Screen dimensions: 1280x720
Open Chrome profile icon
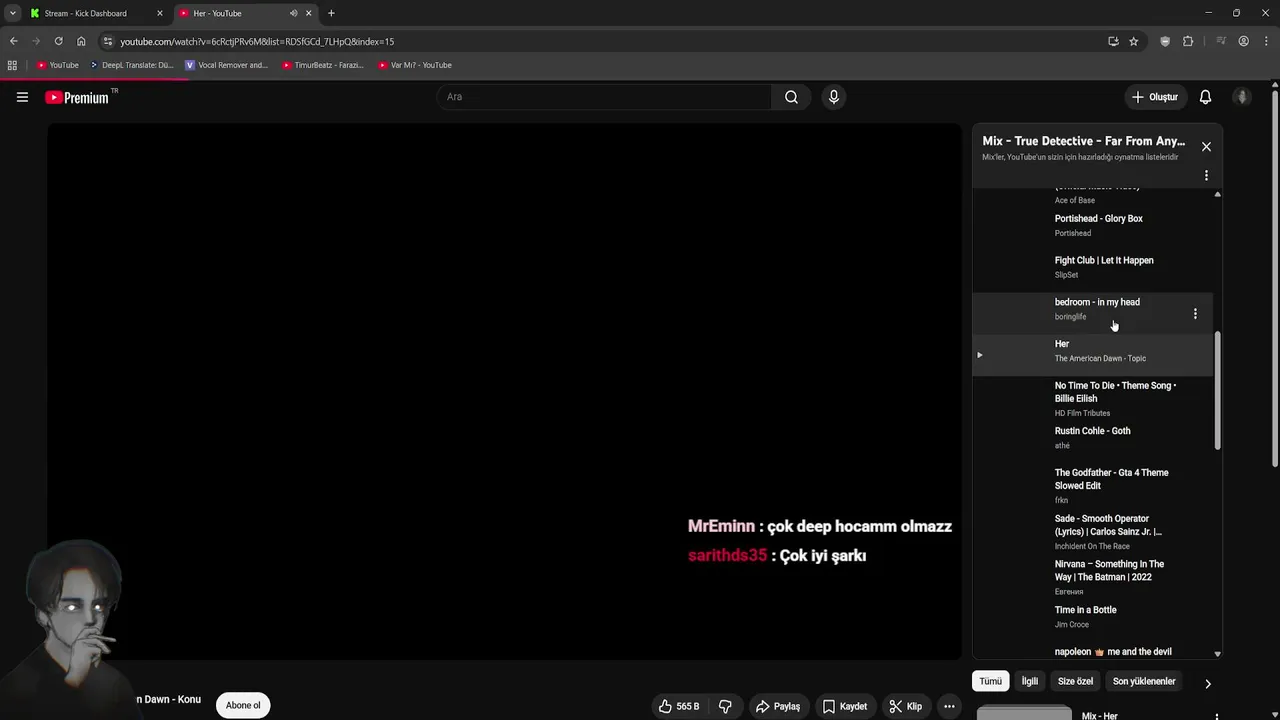pos(1243,41)
